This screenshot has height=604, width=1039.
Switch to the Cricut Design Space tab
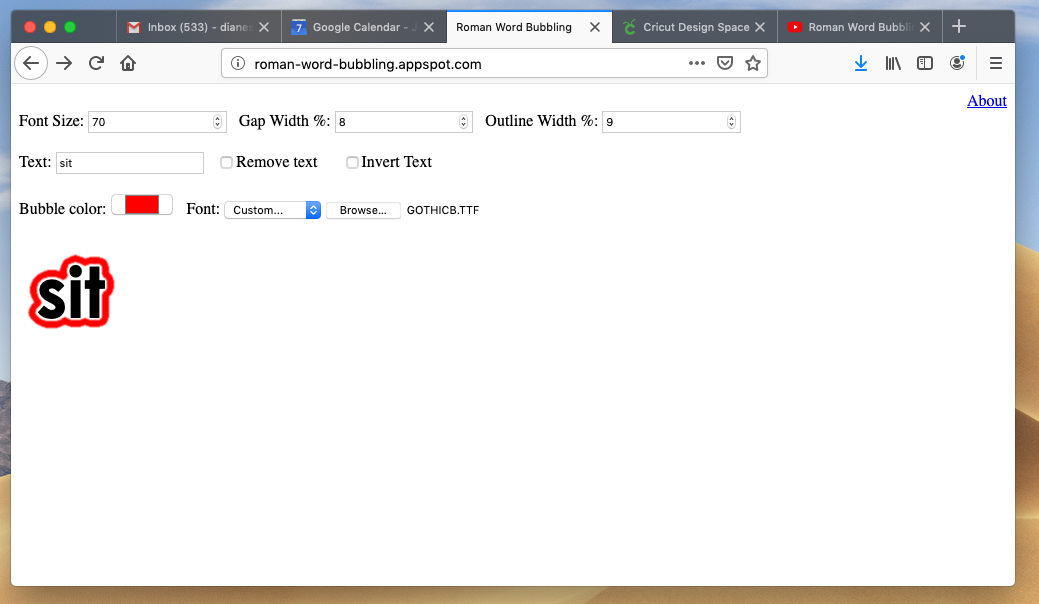click(695, 27)
